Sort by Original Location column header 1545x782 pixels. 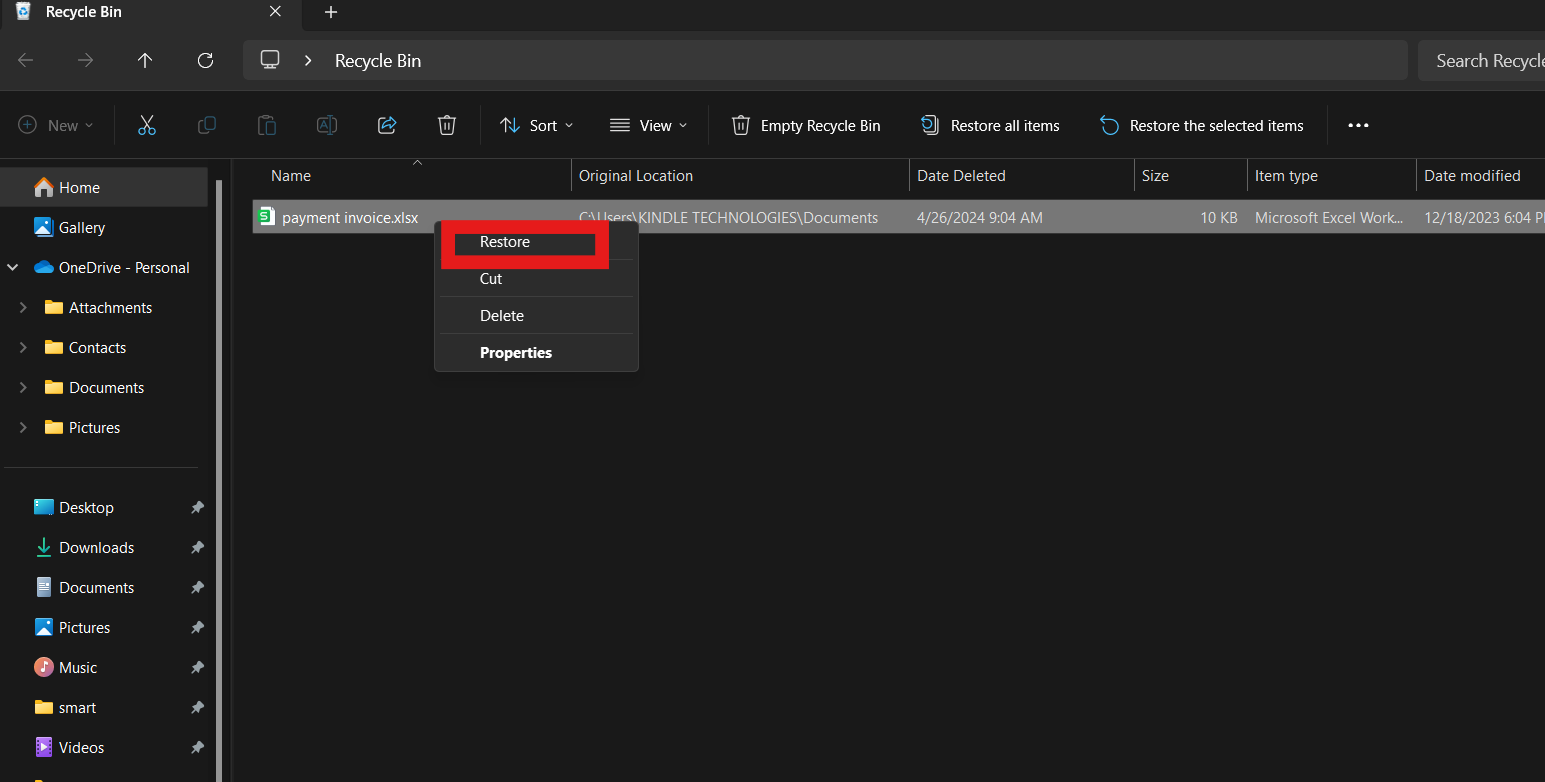740,176
